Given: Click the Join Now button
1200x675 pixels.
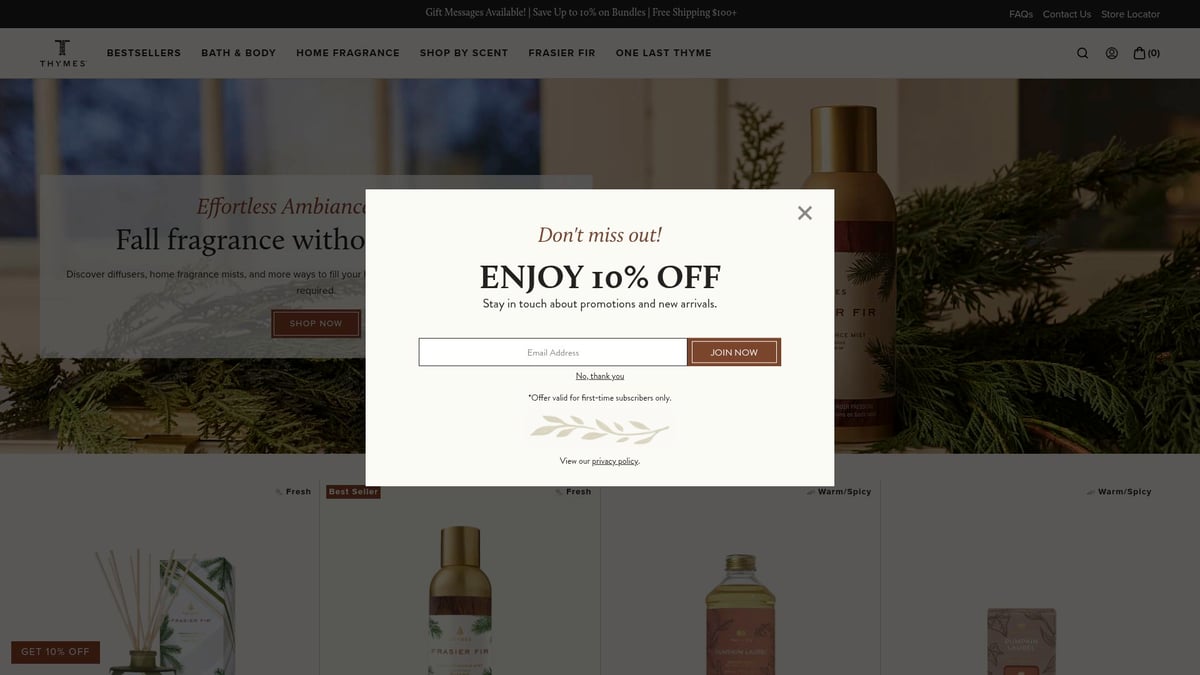Looking at the screenshot, I should 734,352.
